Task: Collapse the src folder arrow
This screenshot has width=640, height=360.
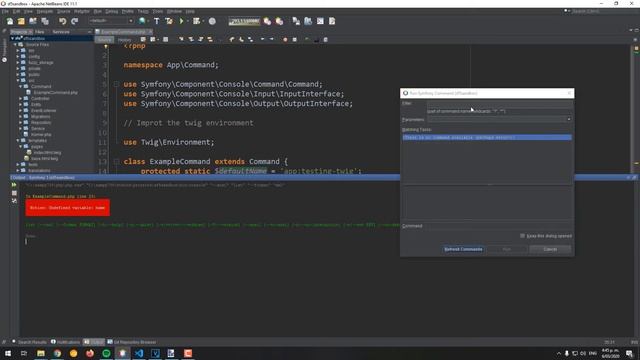Action: tap(18, 81)
